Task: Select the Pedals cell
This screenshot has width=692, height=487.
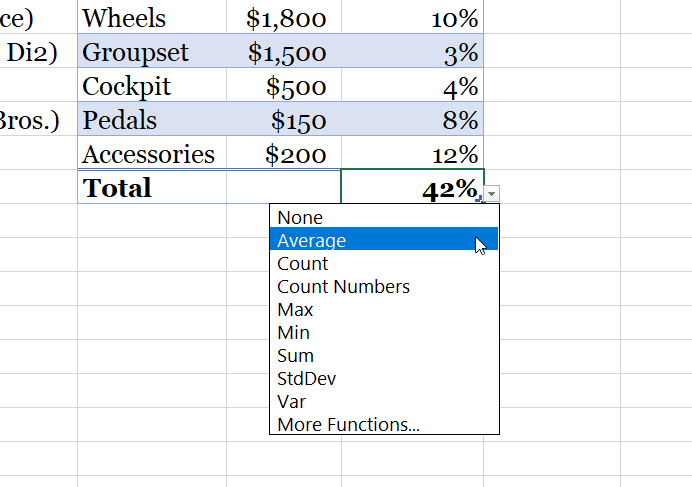Action: [x=152, y=119]
